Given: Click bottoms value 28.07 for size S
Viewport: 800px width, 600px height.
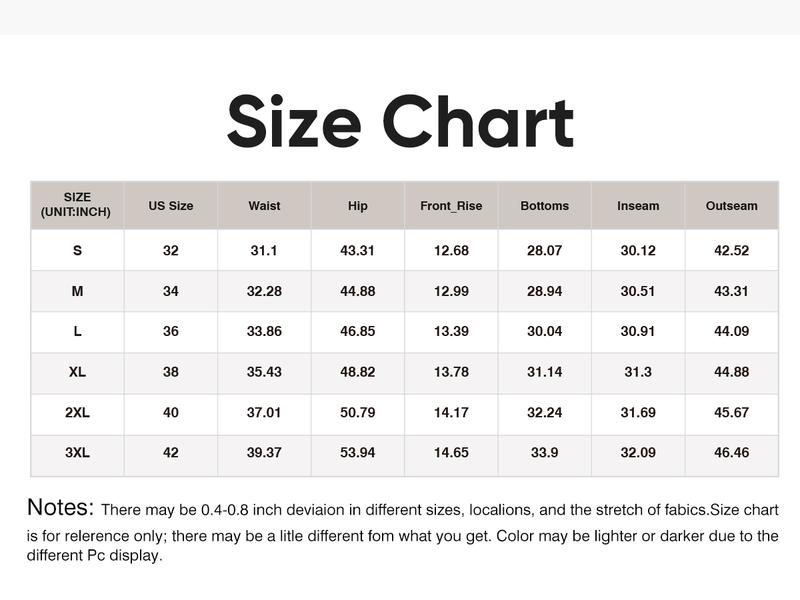Looking at the screenshot, I should pos(544,250).
